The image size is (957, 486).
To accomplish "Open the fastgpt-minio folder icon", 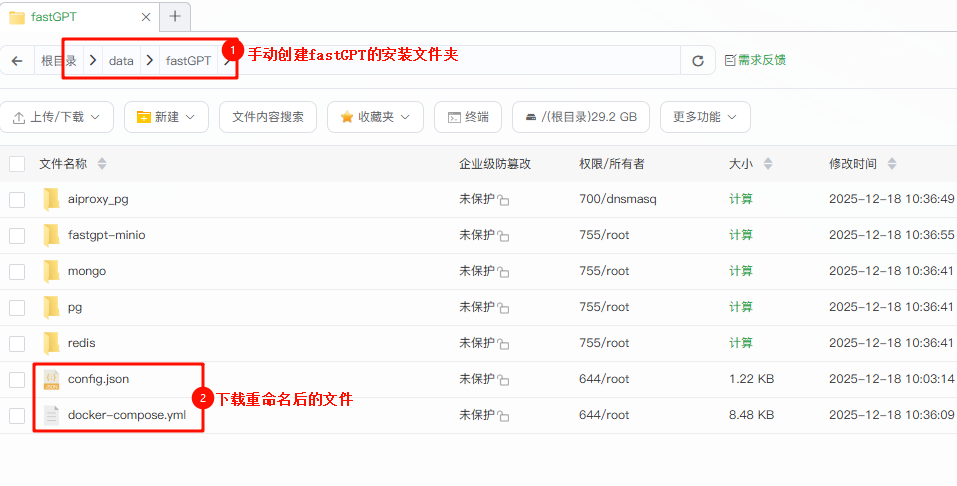I will click(x=52, y=235).
